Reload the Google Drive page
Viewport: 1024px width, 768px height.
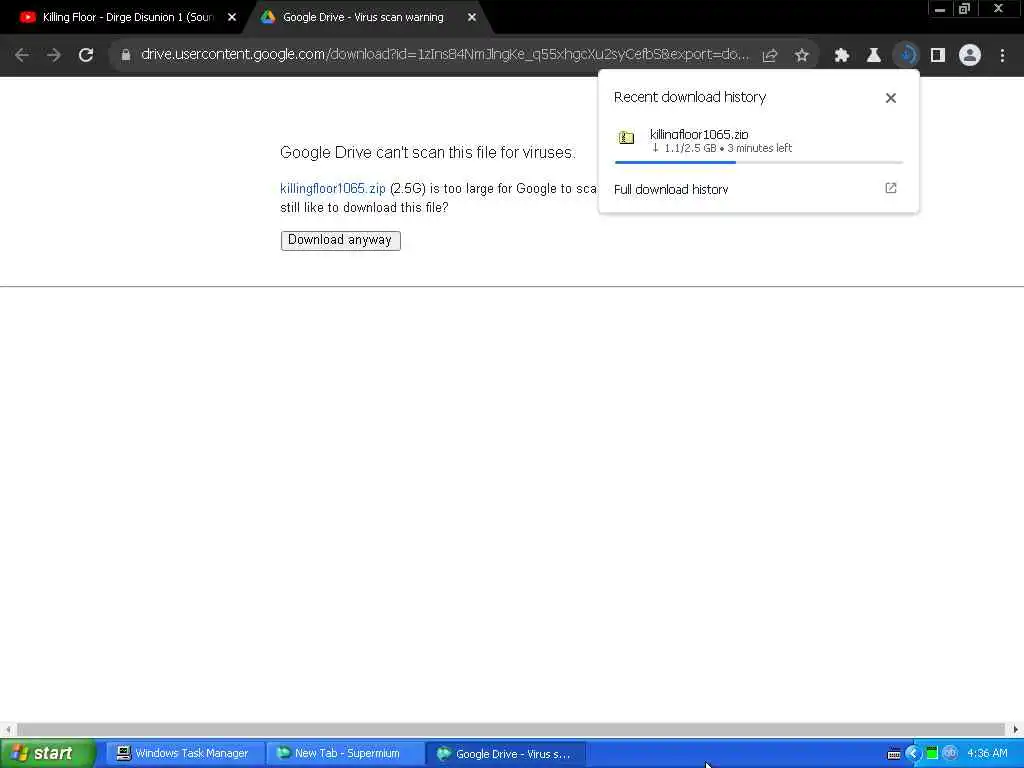tap(86, 55)
